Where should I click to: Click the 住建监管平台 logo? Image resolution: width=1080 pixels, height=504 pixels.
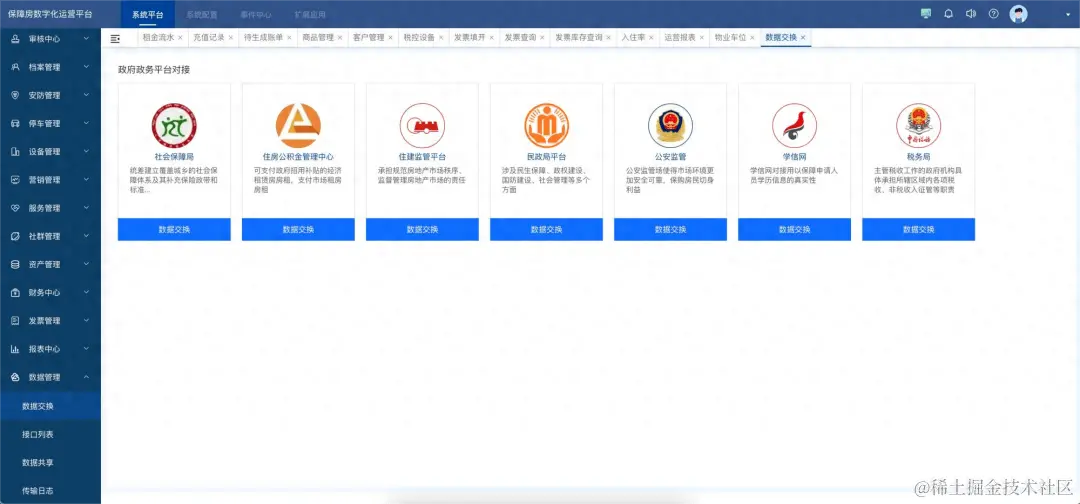(x=422, y=125)
